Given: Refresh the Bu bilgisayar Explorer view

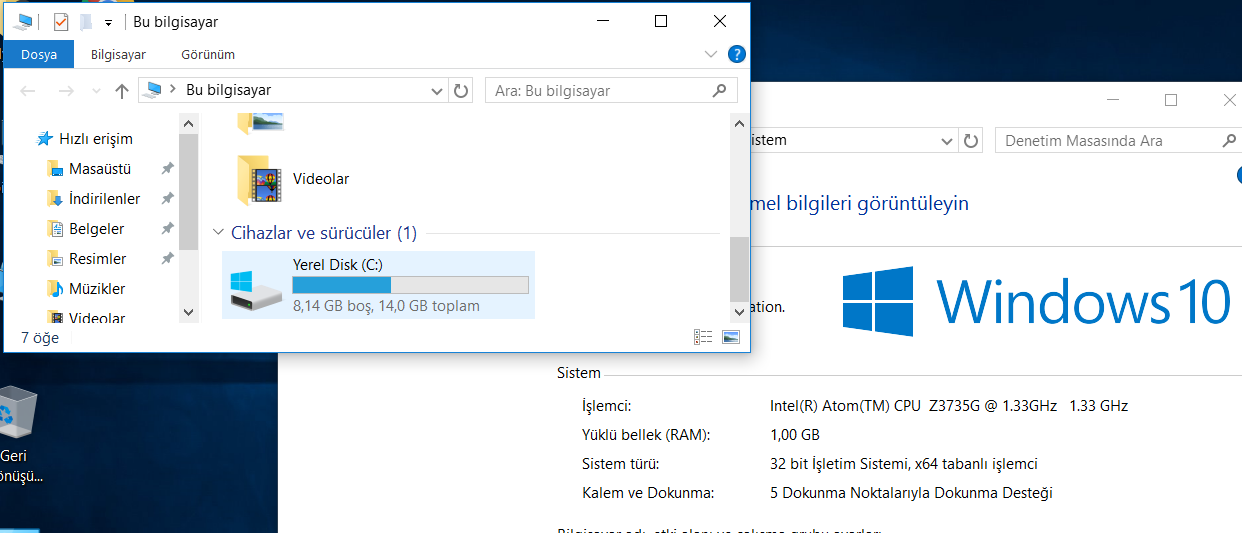Looking at the screenshot, I should (461, 90).
